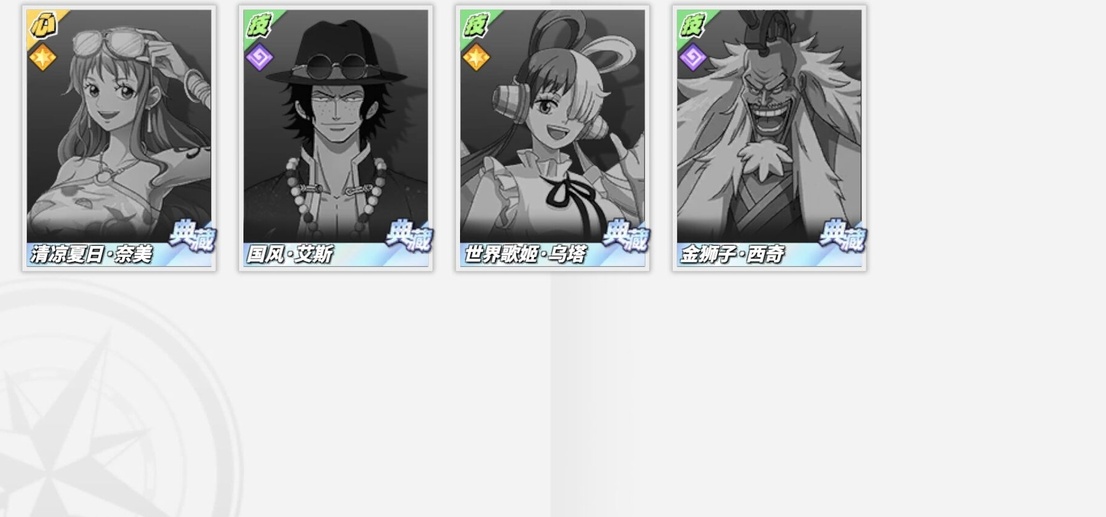The width and height of the screenshot is (1106, 517).
Task: Click the green 技 type badge on 艾斯 card
Action: tap(259, 25)
